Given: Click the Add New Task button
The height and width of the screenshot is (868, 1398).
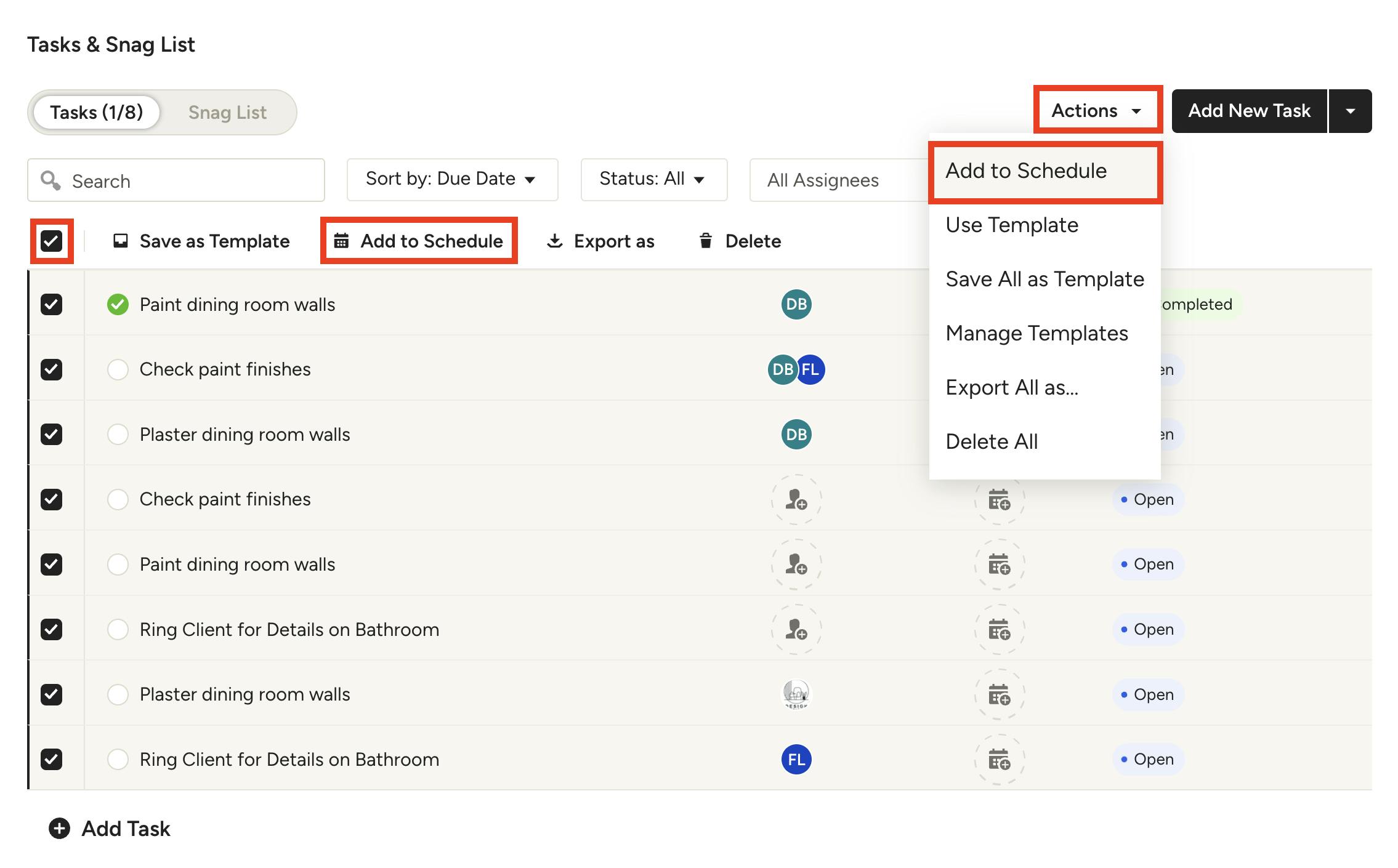Looking at the screenshot, I should click(1249, 111).
